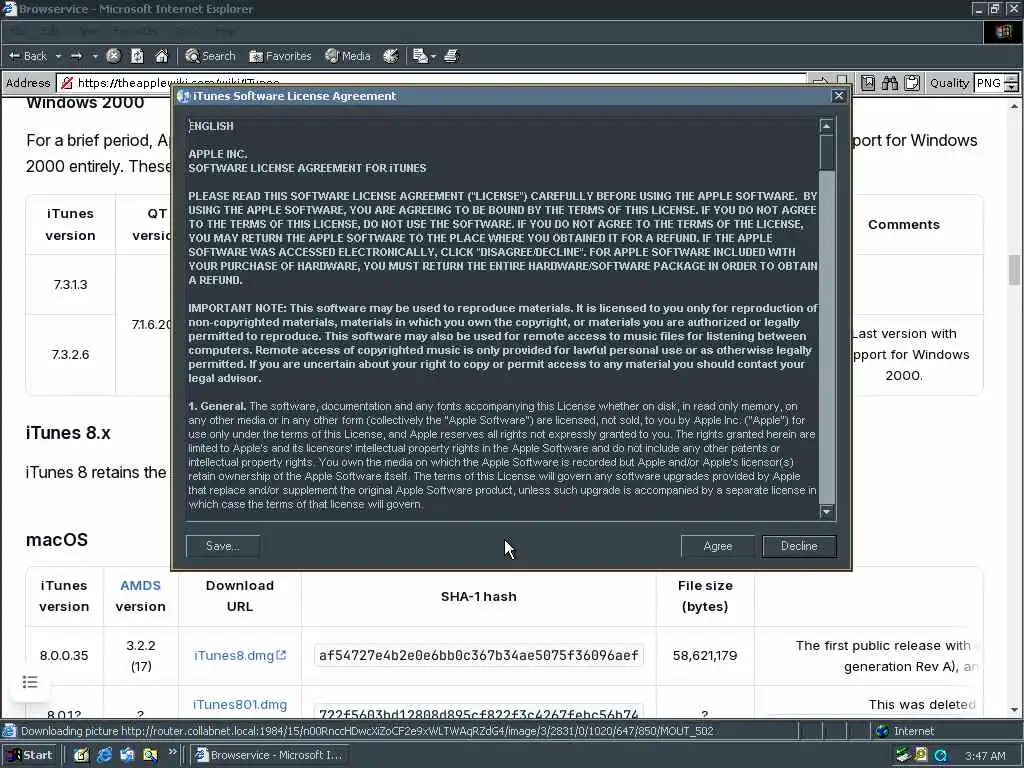Open the AMDS link in the macOS table

click(x=140, y=585)
